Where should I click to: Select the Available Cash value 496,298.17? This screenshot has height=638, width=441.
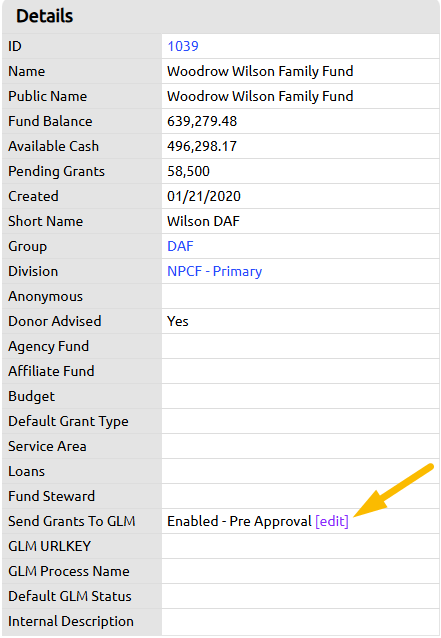(202, 146)
